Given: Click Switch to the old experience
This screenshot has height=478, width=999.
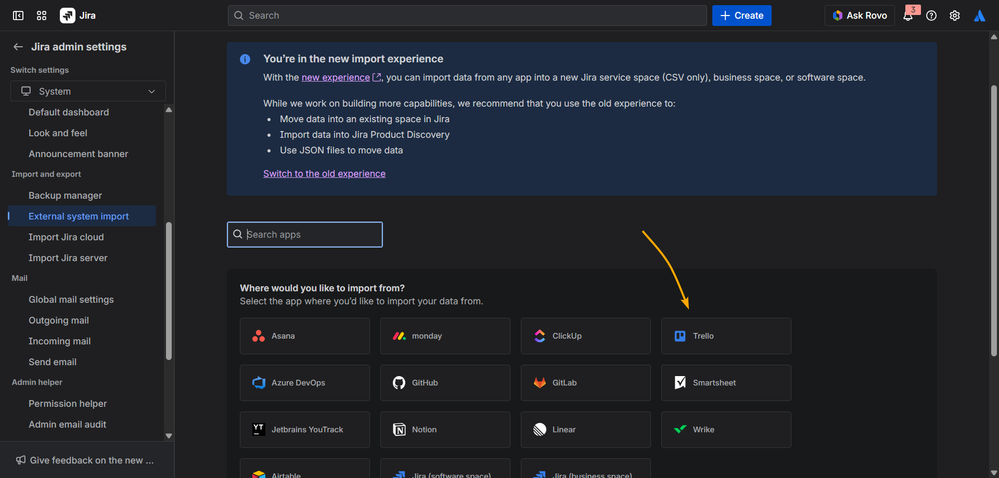Looking at the screenshot, I should tap(324, 173).
